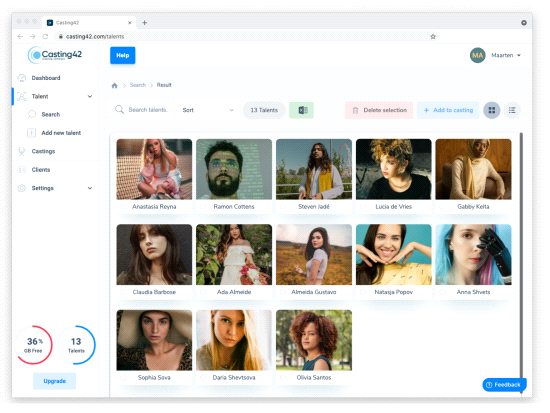
Task: Open a new browser tab
Action: click(145, 23)
